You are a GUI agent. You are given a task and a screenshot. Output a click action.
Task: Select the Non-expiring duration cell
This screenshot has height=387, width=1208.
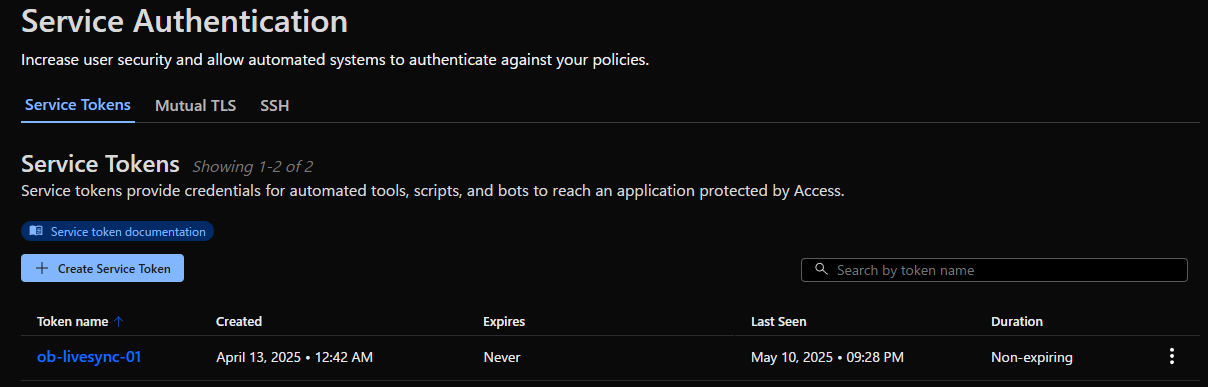1032,357
